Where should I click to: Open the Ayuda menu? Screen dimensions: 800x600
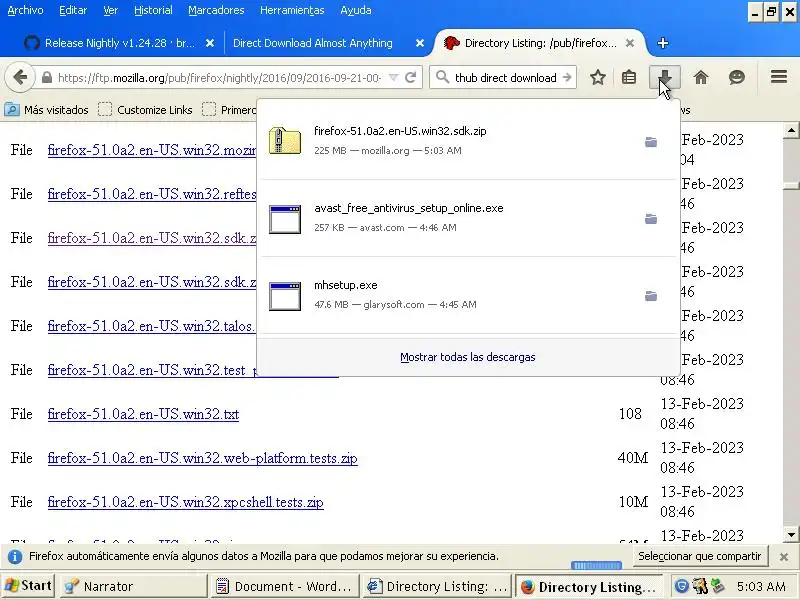pyautogui.click(x=356, y=10)
